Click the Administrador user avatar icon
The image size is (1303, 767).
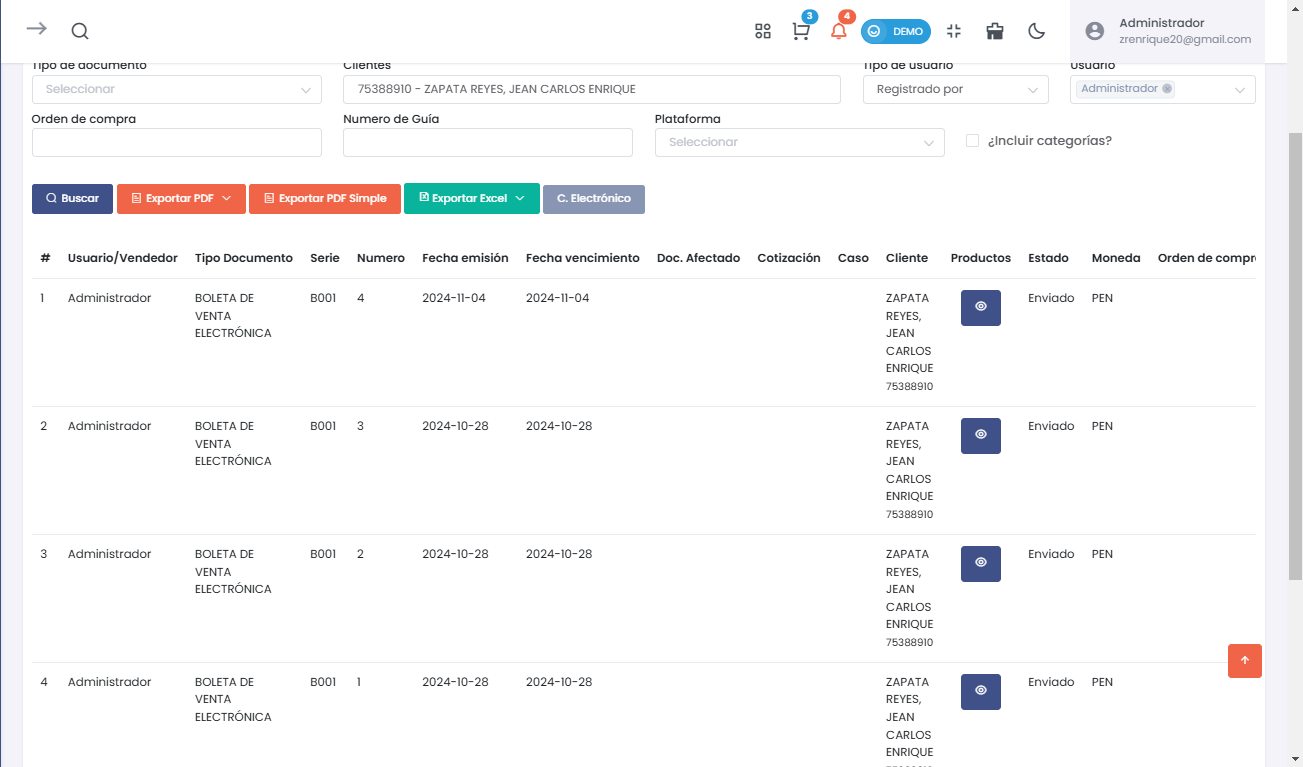[1095, 31]
